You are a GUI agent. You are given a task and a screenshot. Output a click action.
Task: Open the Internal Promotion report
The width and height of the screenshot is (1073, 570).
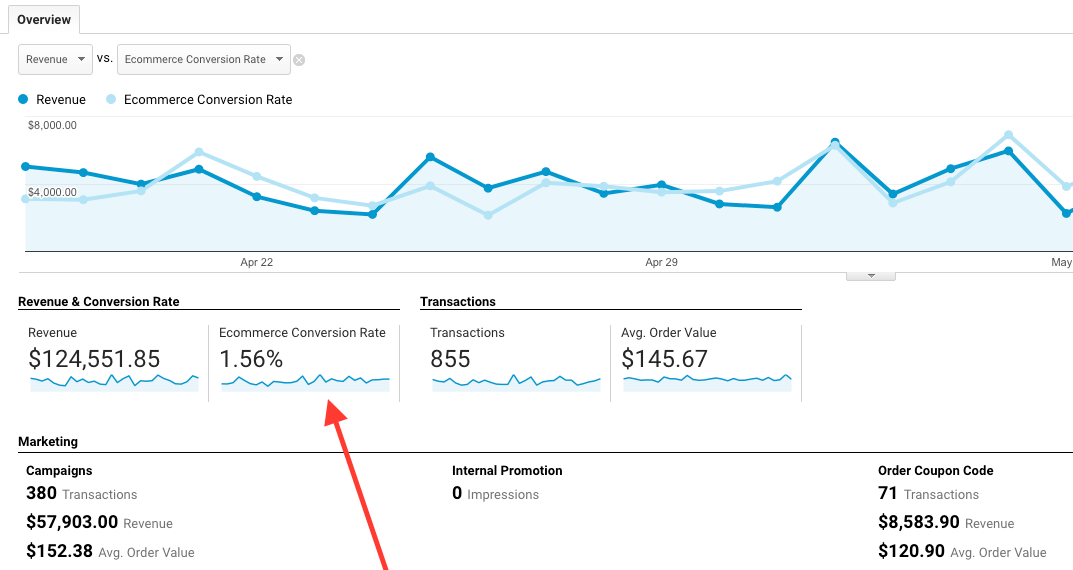point(507,470)
